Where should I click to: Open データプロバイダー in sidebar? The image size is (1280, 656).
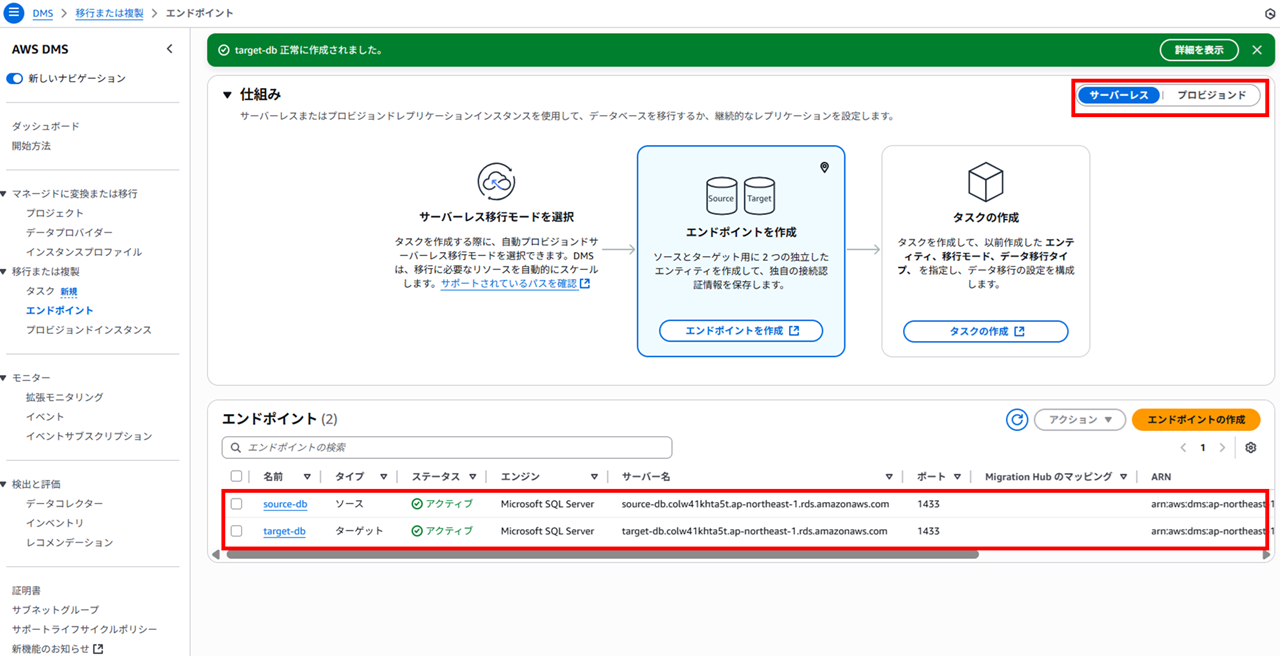tap(69, 232)
